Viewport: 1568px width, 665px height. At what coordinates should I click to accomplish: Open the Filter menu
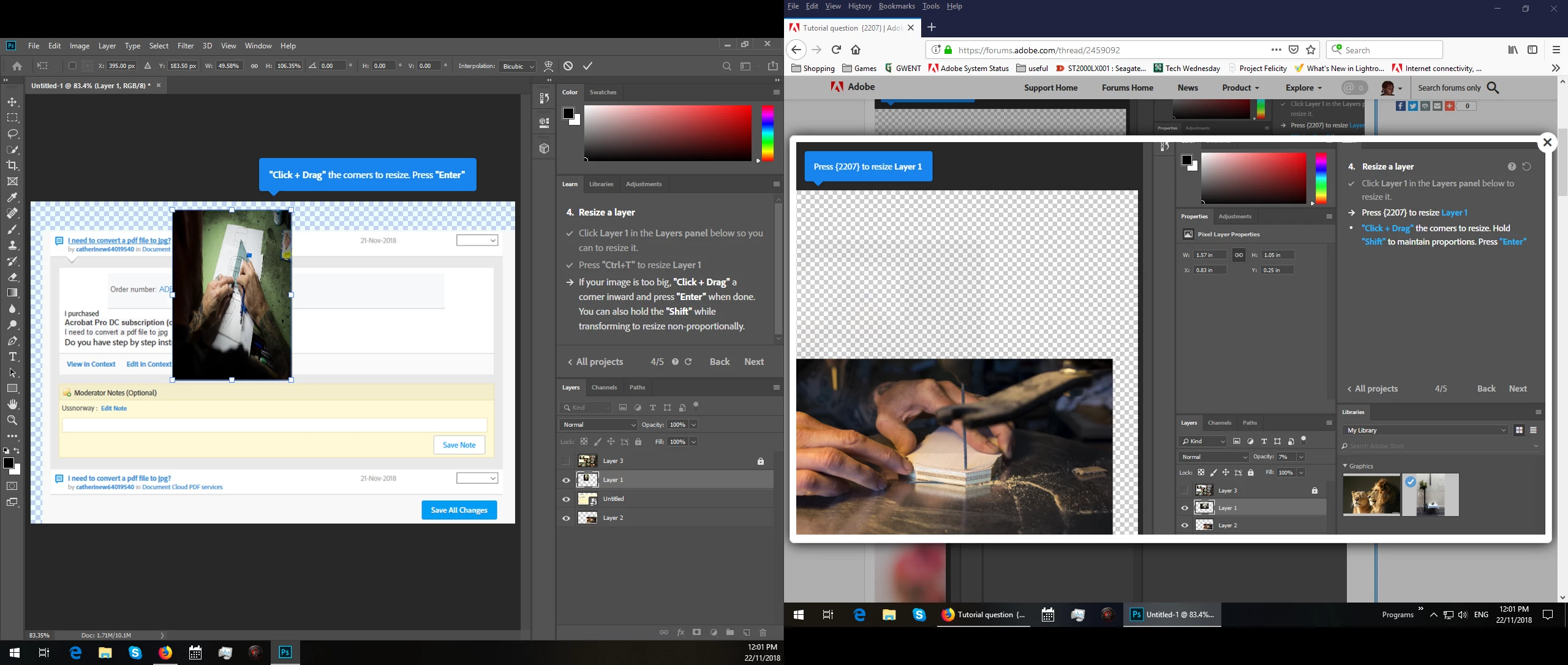tap(186, 46)
